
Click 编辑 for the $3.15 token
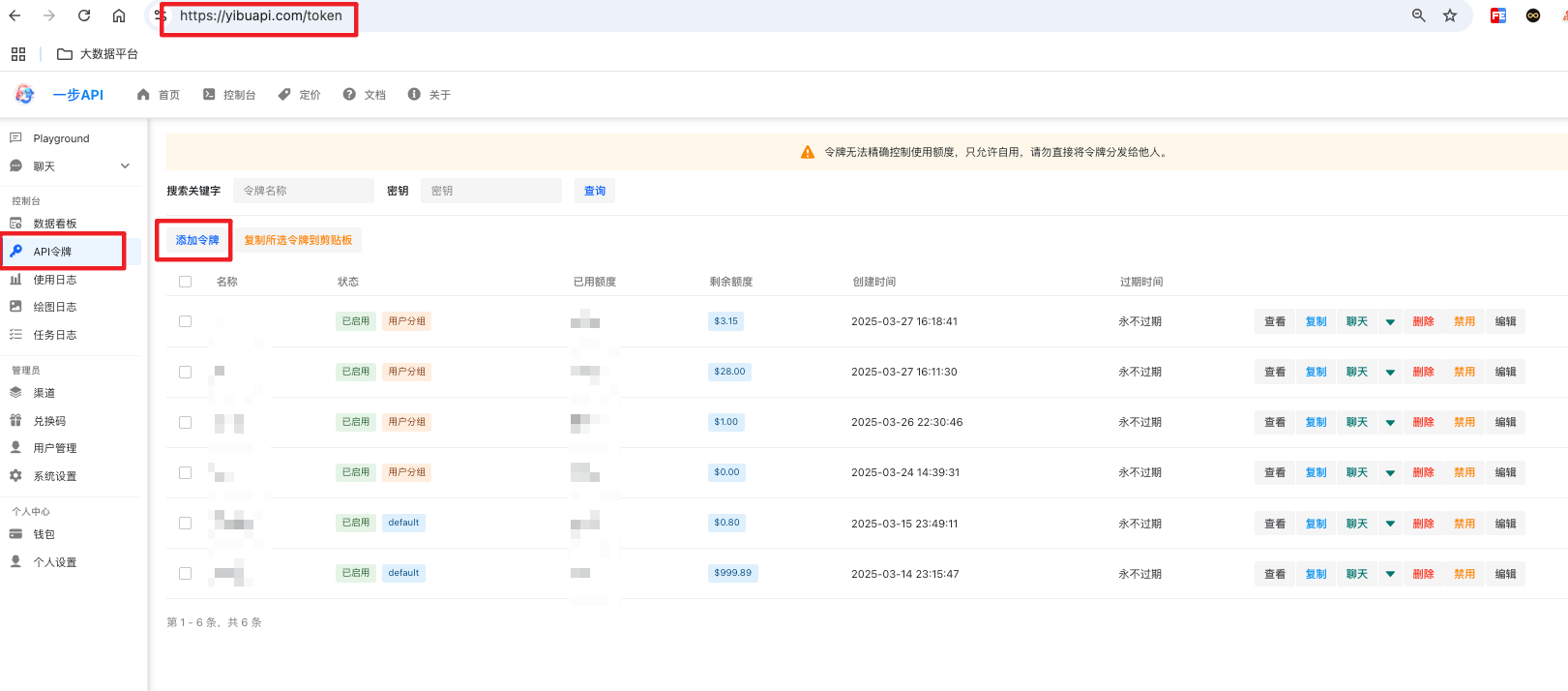tap(1505, 322)
